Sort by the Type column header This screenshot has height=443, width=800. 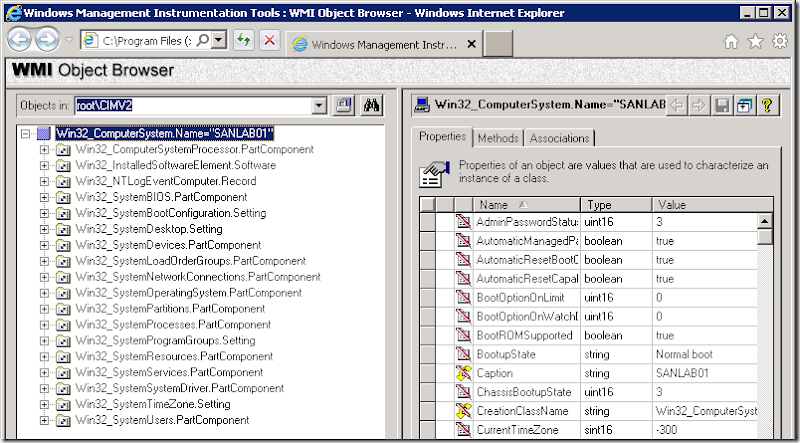(x=616, y=205)
